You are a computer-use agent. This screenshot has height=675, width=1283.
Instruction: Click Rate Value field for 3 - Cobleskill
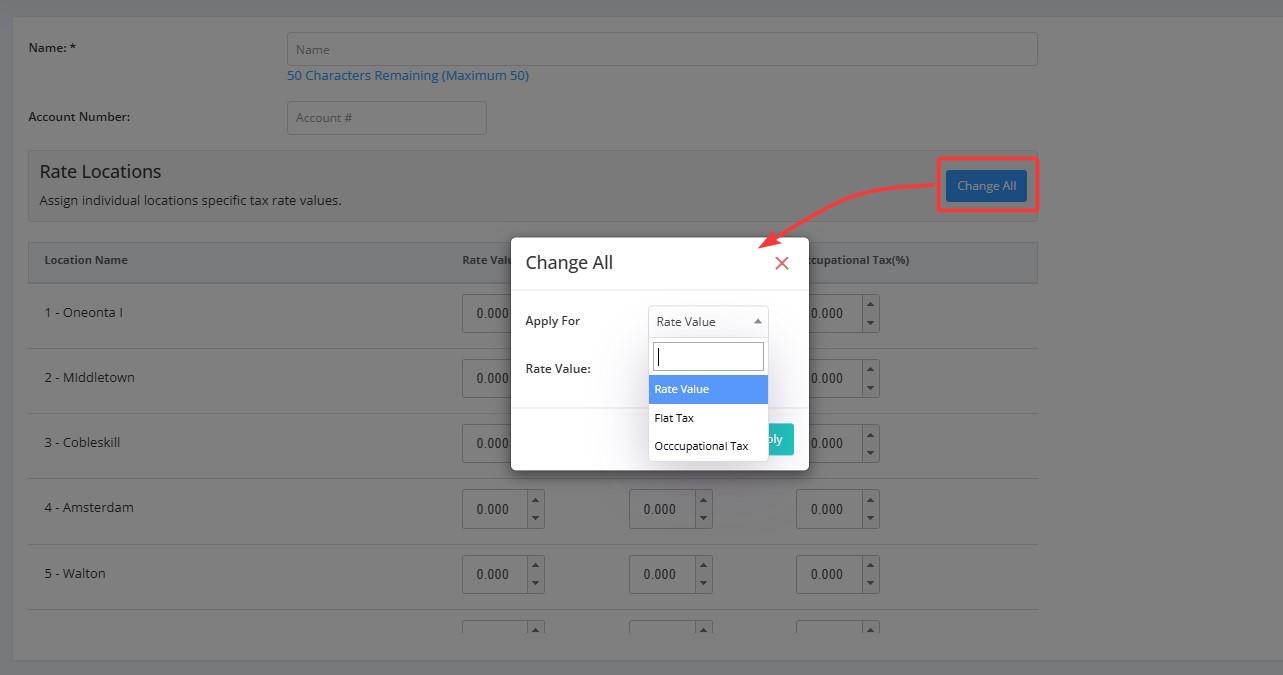click(x=487, y=443)
